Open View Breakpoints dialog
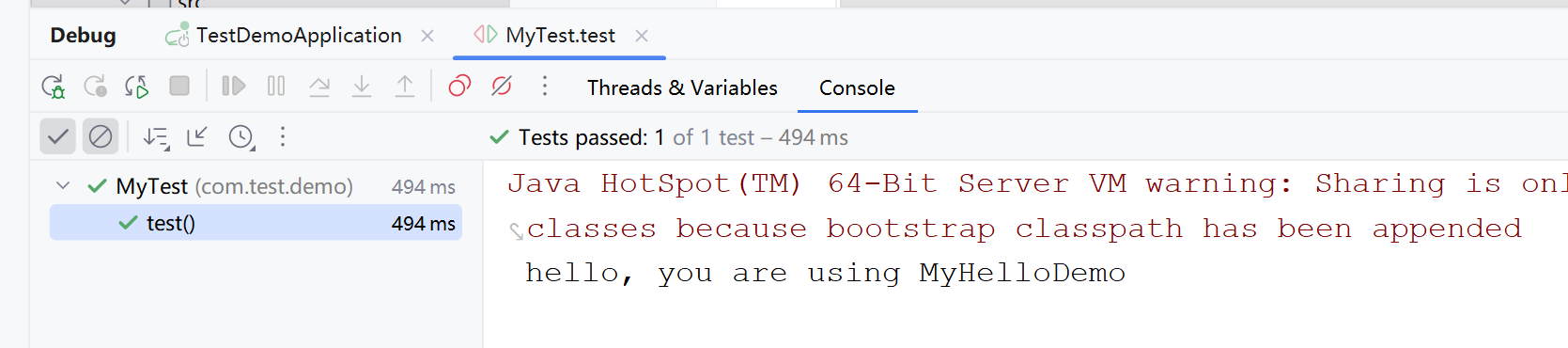The image size is (1568, 348). [x=459, y=87]
